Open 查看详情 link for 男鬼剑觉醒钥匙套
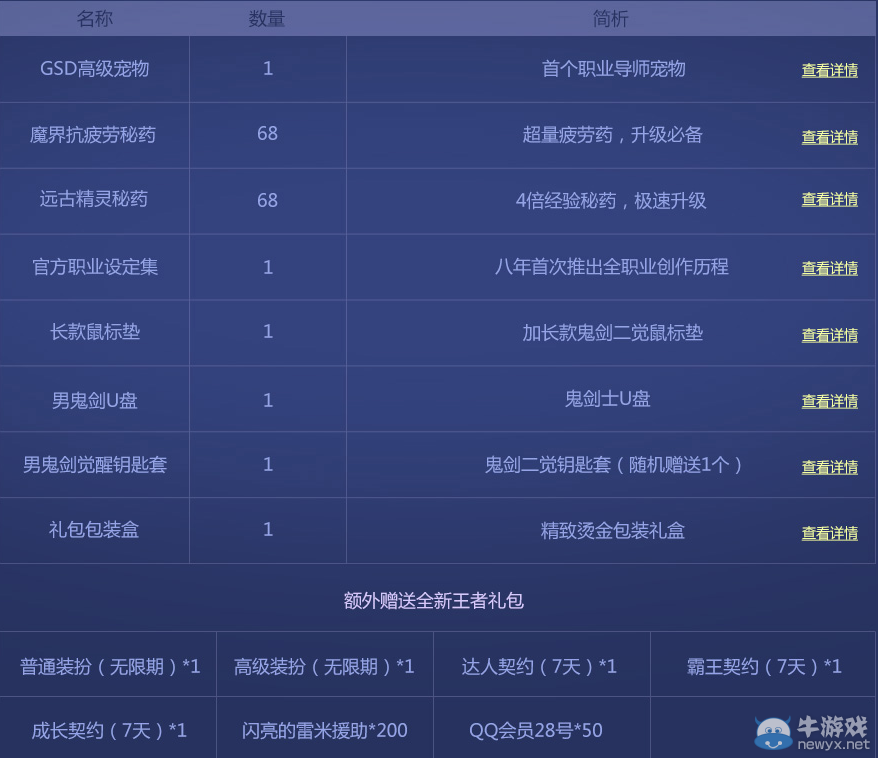The height and width of the screenshot is (758, 878). tap(829, 467)
